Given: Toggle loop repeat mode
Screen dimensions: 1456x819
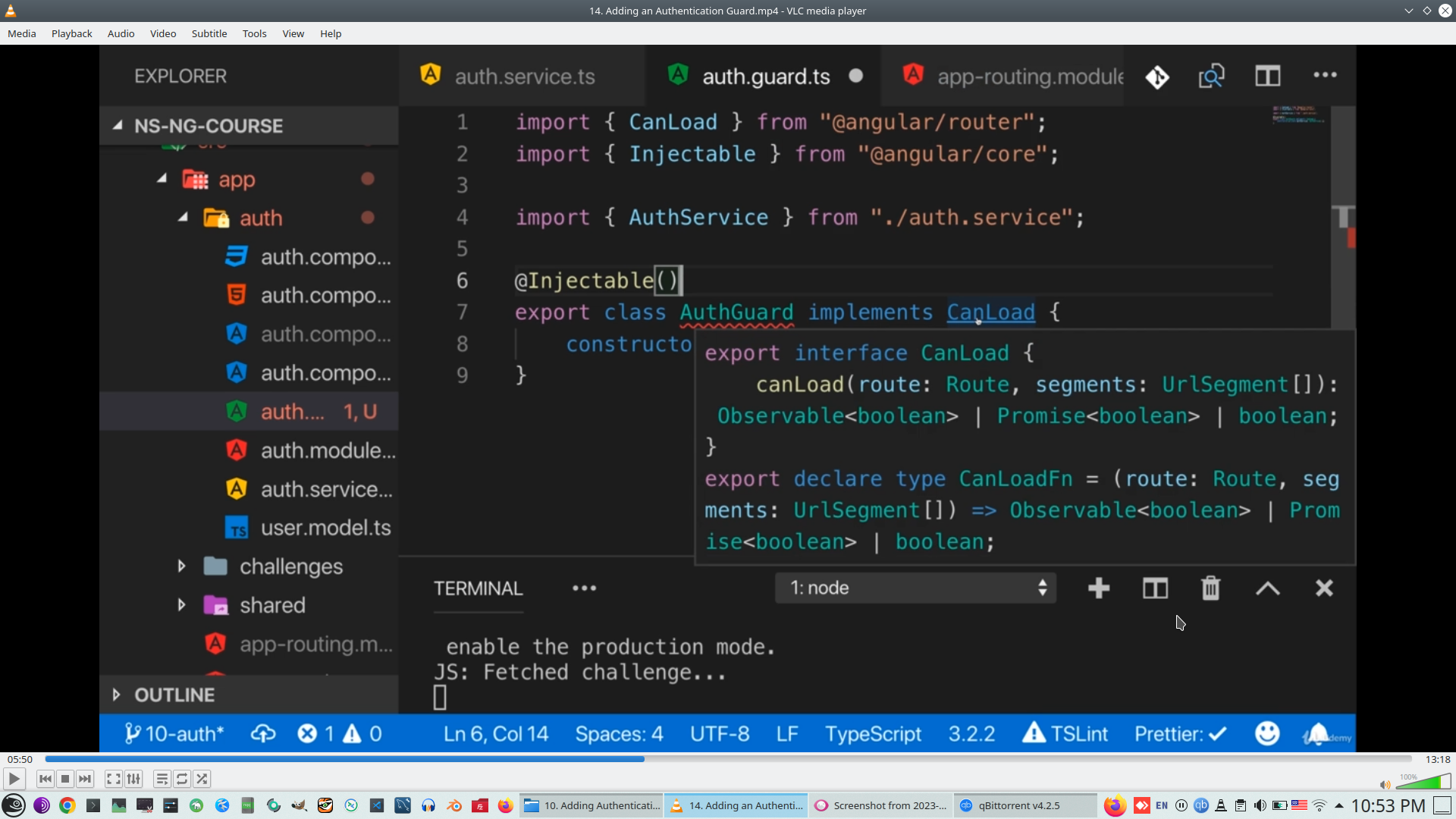Looking at the screenshot, I should (182, 779).
